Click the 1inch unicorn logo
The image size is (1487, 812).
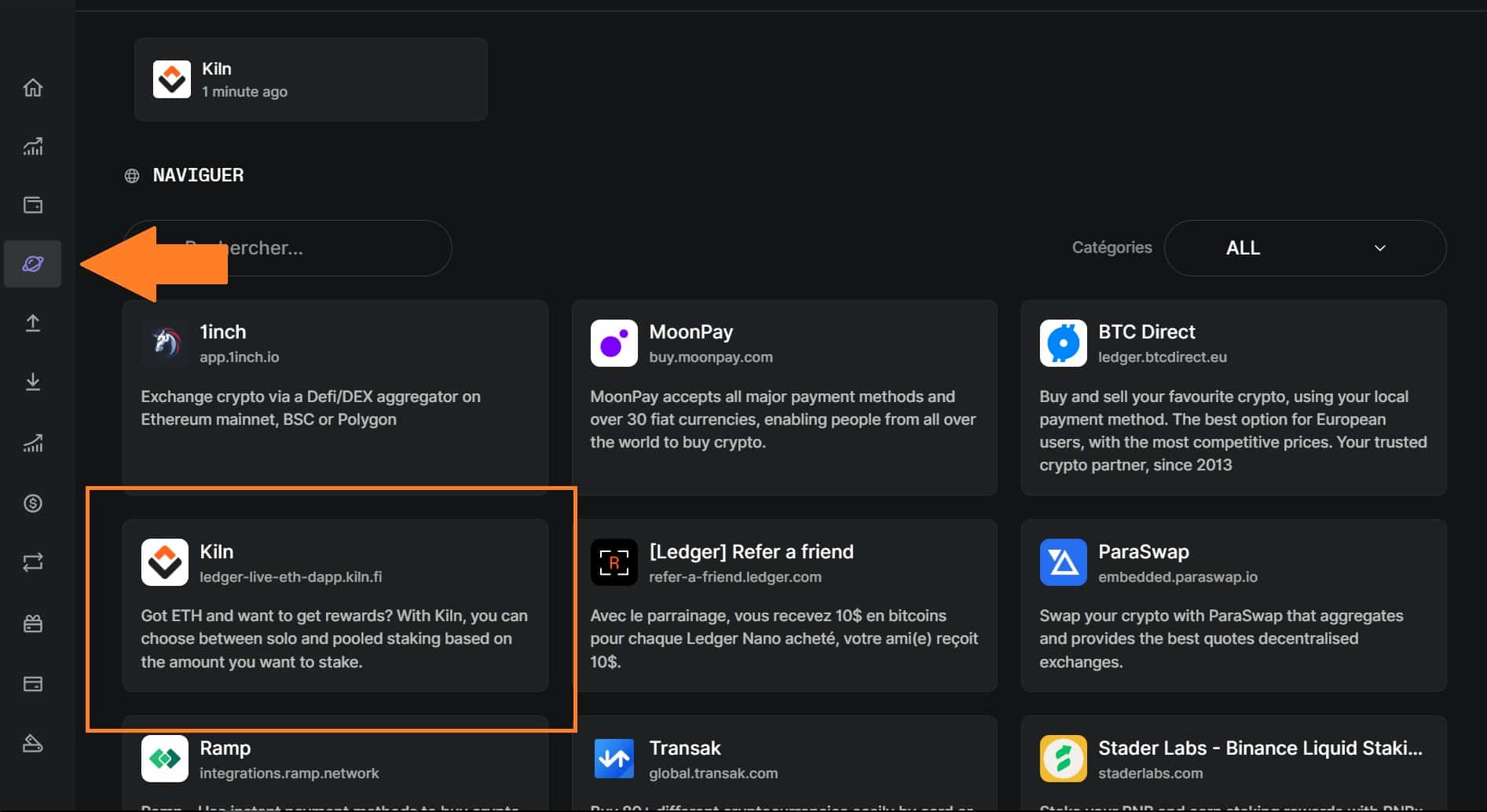click(x=165, y=342)
